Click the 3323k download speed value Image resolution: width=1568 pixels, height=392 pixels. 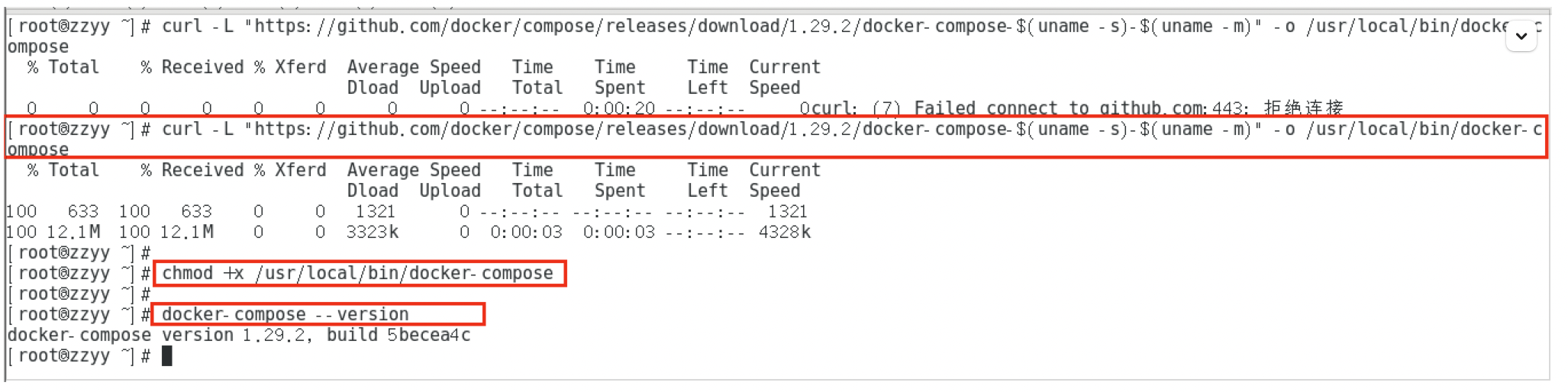coord(372,232)
